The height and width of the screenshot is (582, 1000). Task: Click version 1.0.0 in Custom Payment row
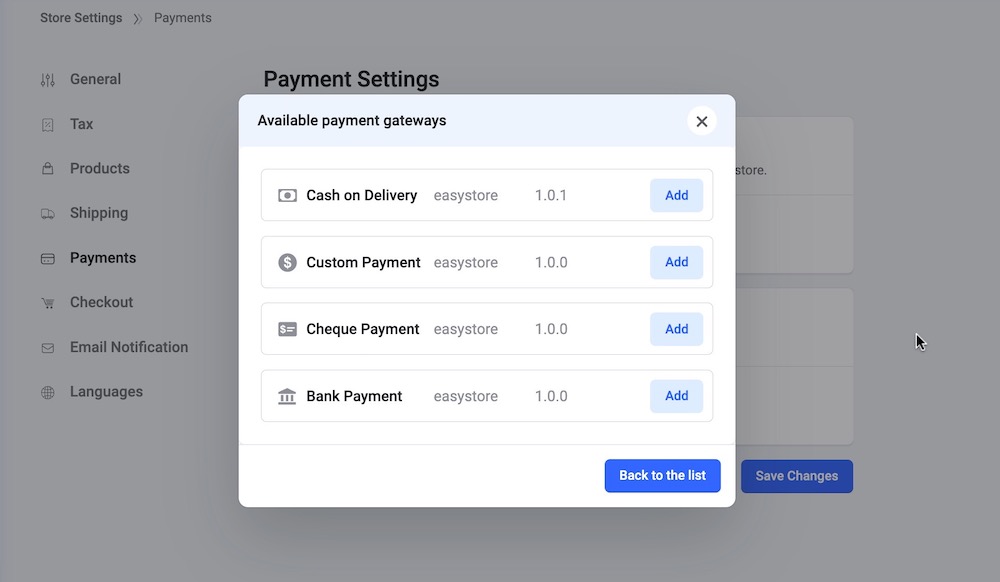551,262
